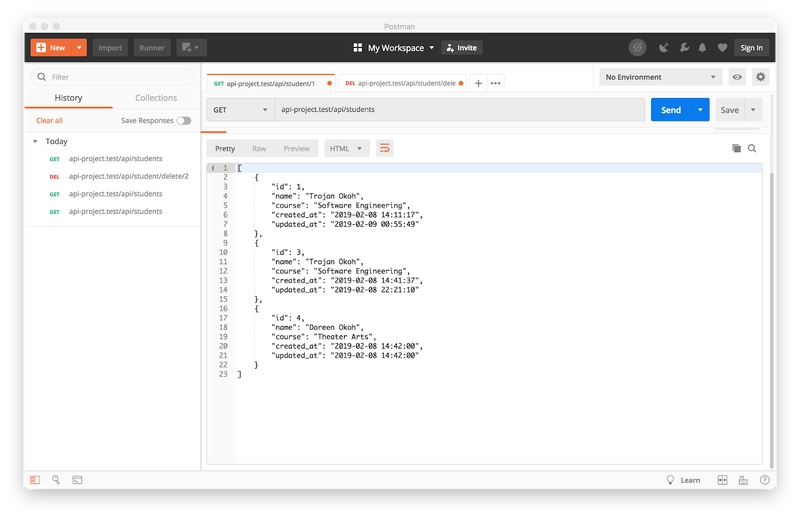Open the HTML format dropdown
Screen dimensions: 800x518
(346, 148)
